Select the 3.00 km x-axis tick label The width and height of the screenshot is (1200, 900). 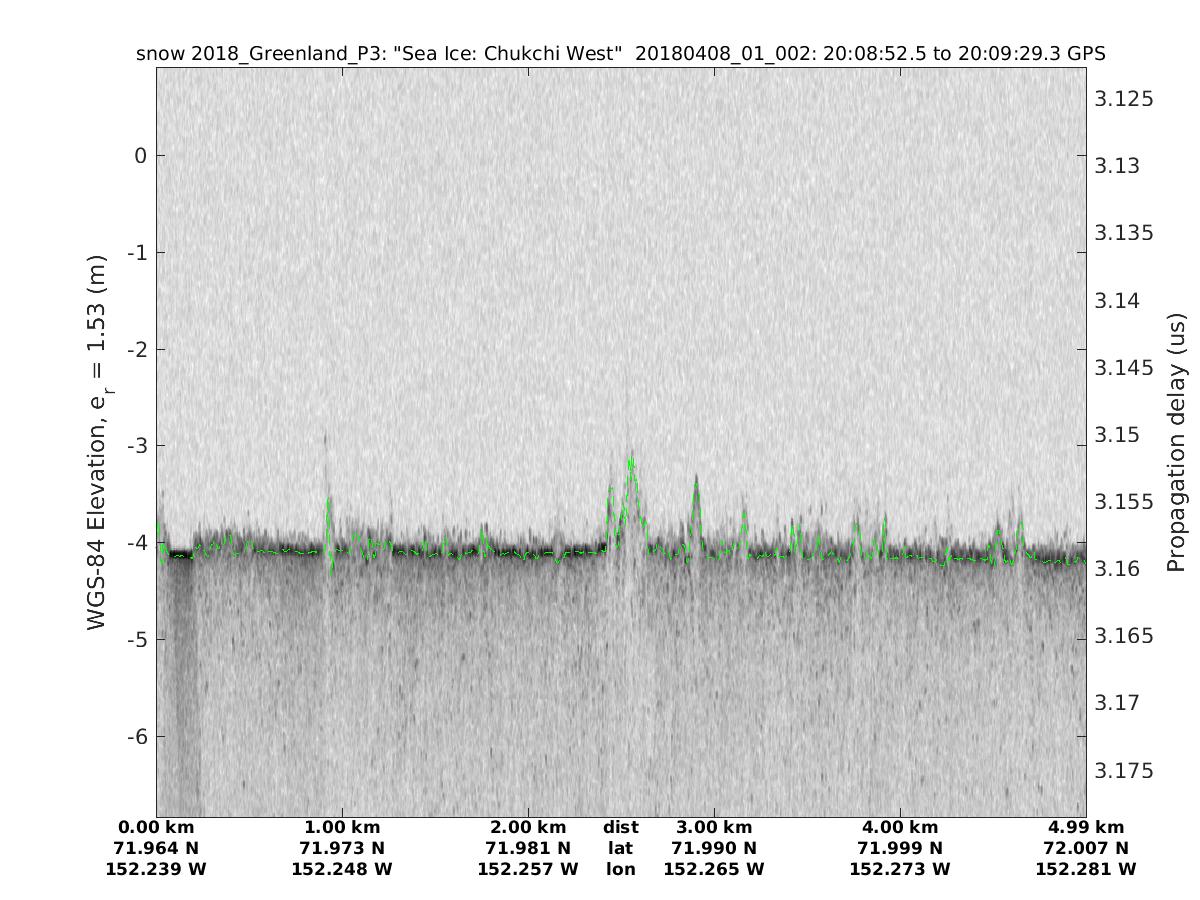pyautogui.click(x=714, y=828)
